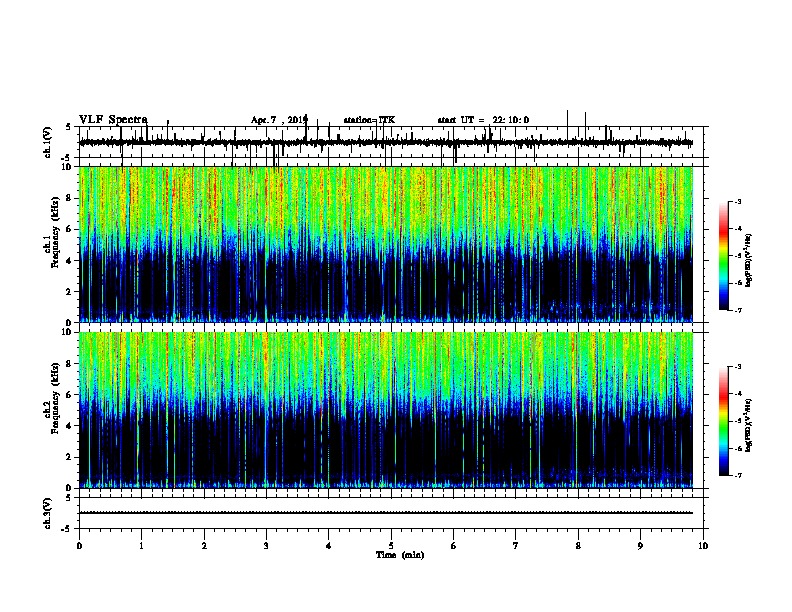The height and width of the screenshot is (612, 792).
Task: Click time axis tick label "0"
Action: 79,546
